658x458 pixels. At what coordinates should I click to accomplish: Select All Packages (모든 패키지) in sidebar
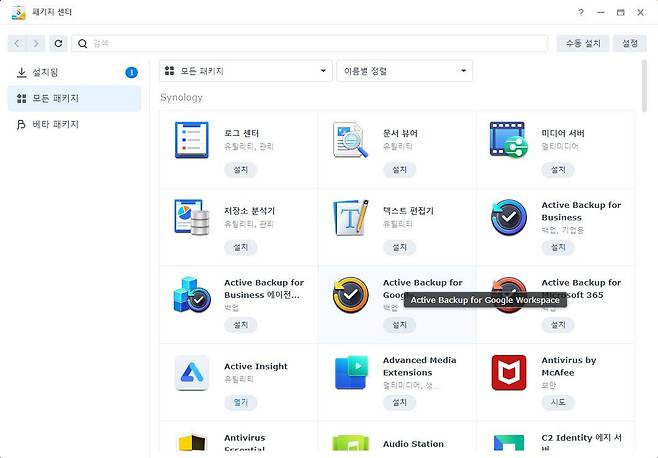pyautogui.click(x=74, y=98)
